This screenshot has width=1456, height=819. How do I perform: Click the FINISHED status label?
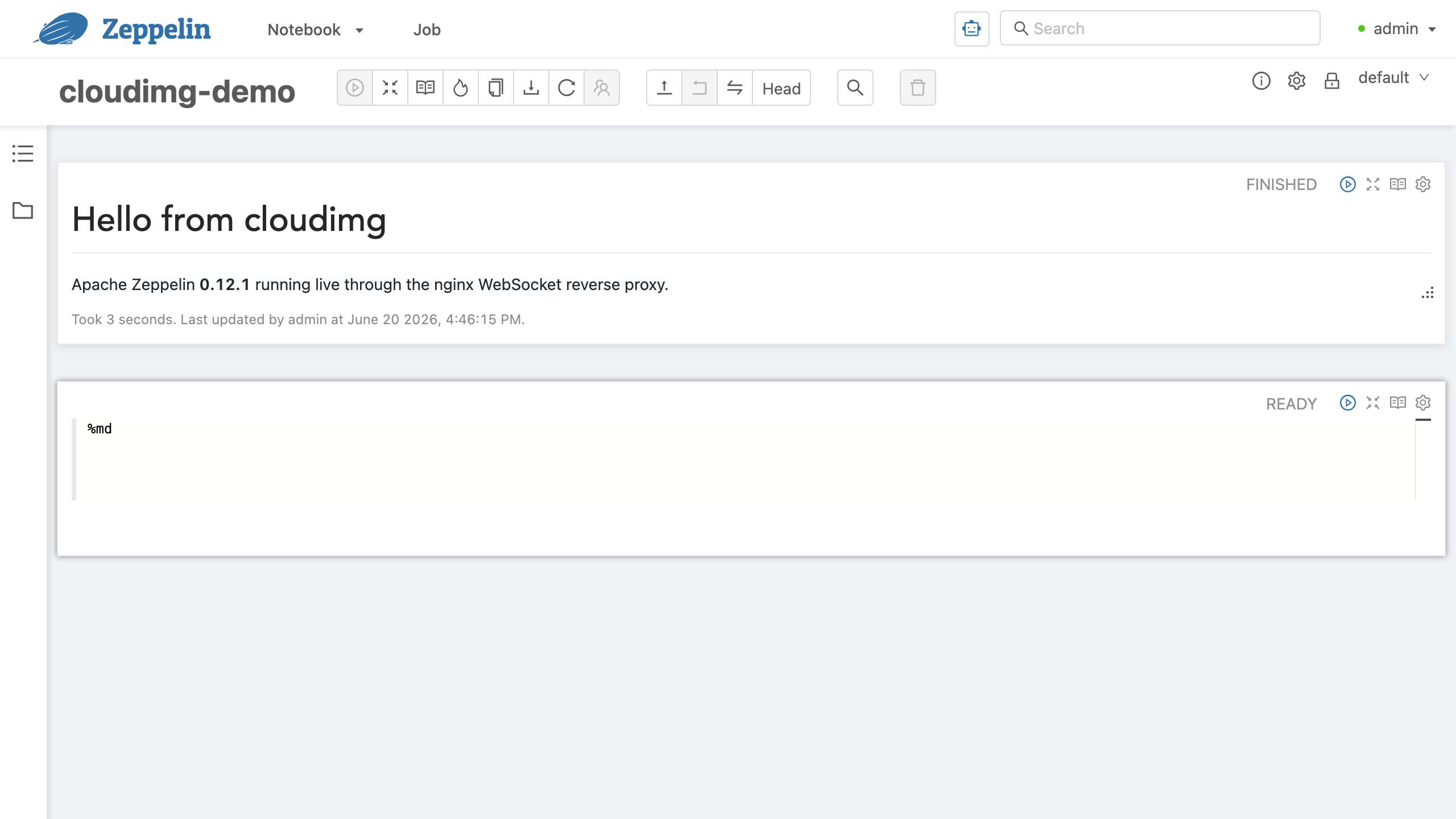click(x=1281, y=184)
